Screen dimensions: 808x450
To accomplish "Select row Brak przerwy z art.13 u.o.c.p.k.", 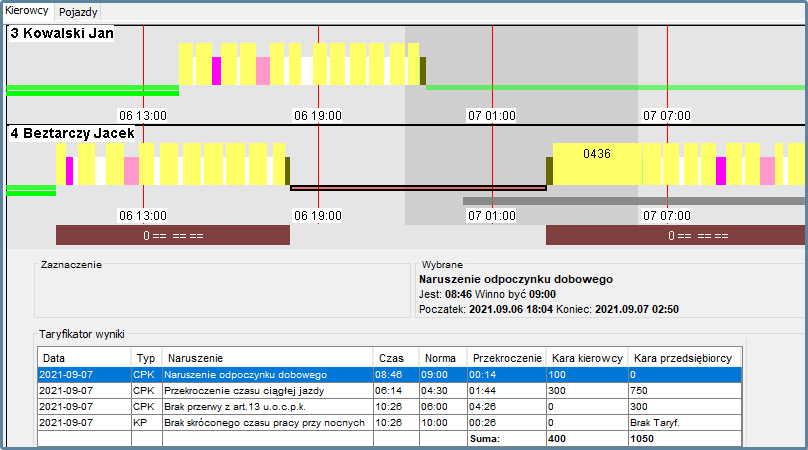I will (x=390, y=407).
